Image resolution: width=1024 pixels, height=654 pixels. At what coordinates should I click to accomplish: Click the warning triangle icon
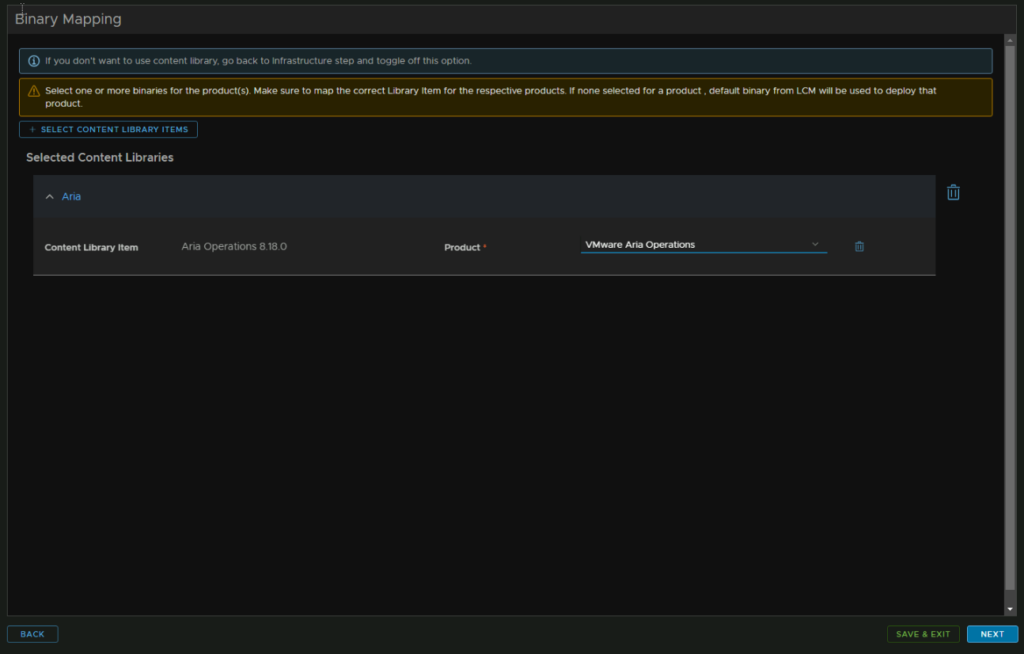[33, 91]
